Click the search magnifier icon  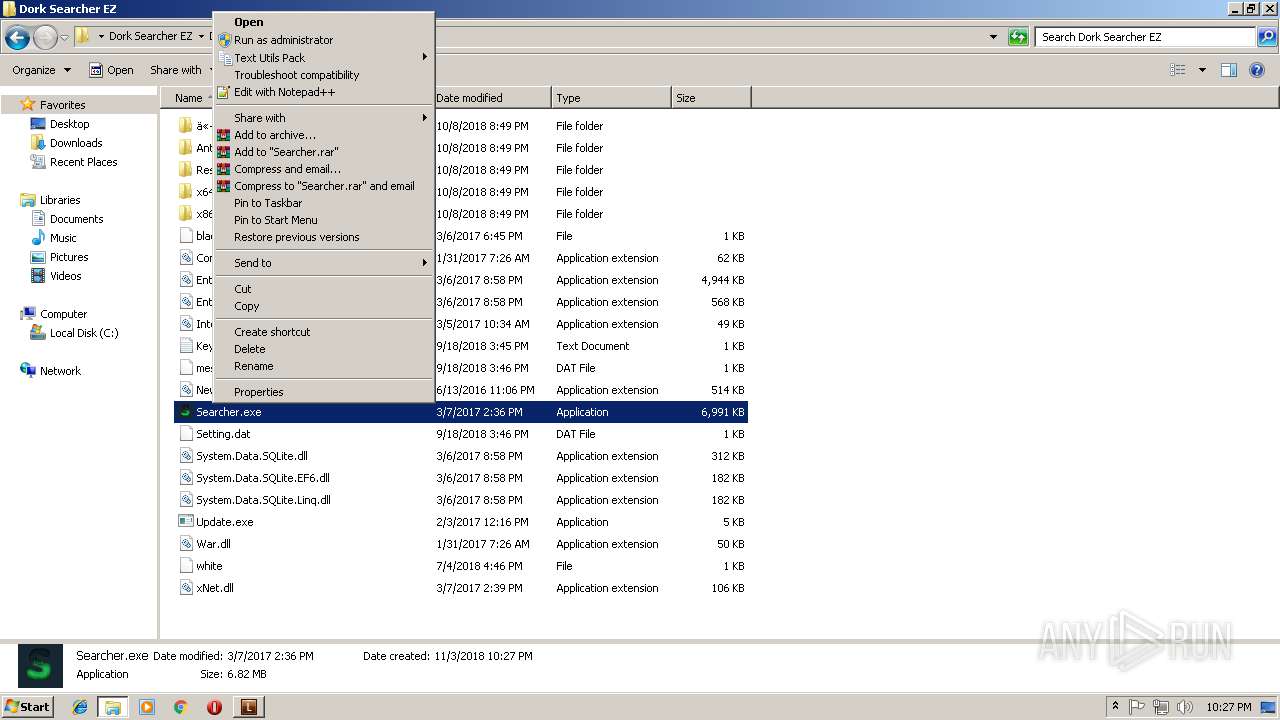[1267, 37]
